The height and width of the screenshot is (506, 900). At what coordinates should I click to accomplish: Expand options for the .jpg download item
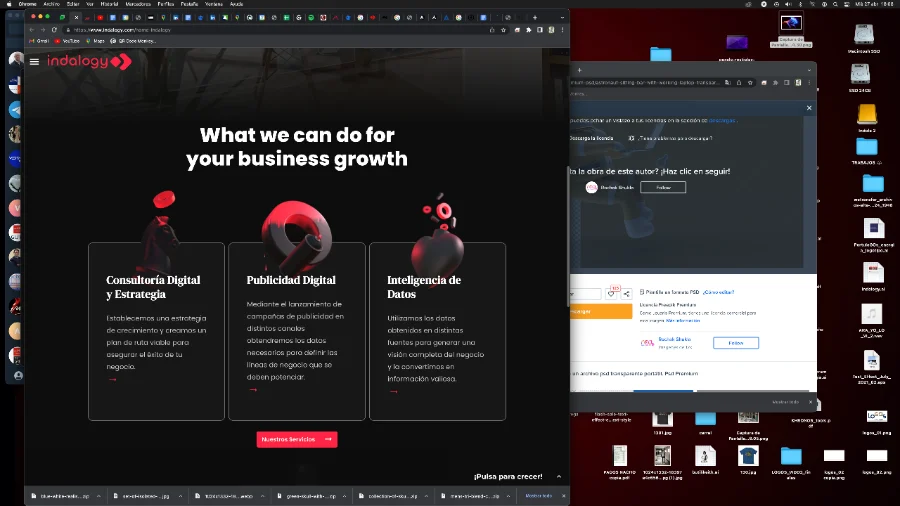coord(180,496)
